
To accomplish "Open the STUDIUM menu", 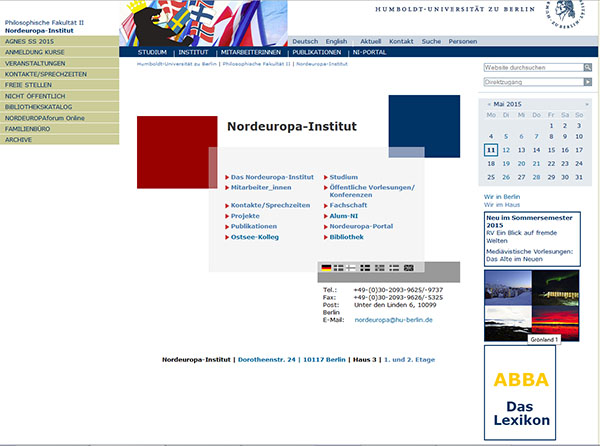I will tap(152, 52).
